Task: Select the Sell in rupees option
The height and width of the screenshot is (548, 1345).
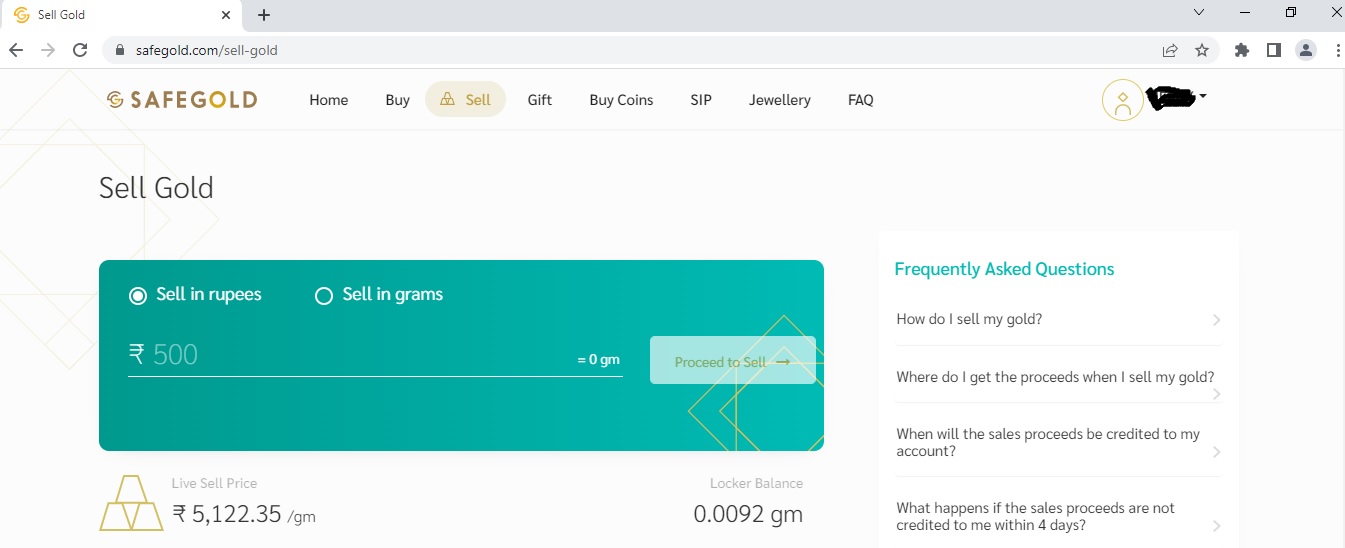Action: click(x=138, y=295)
